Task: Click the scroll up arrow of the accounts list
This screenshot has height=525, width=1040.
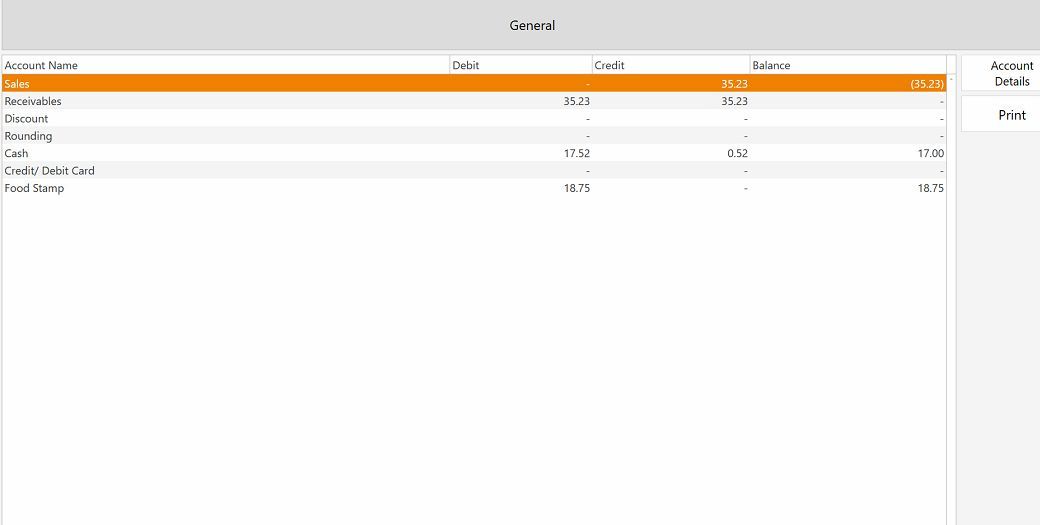Action: coord(952,80)
